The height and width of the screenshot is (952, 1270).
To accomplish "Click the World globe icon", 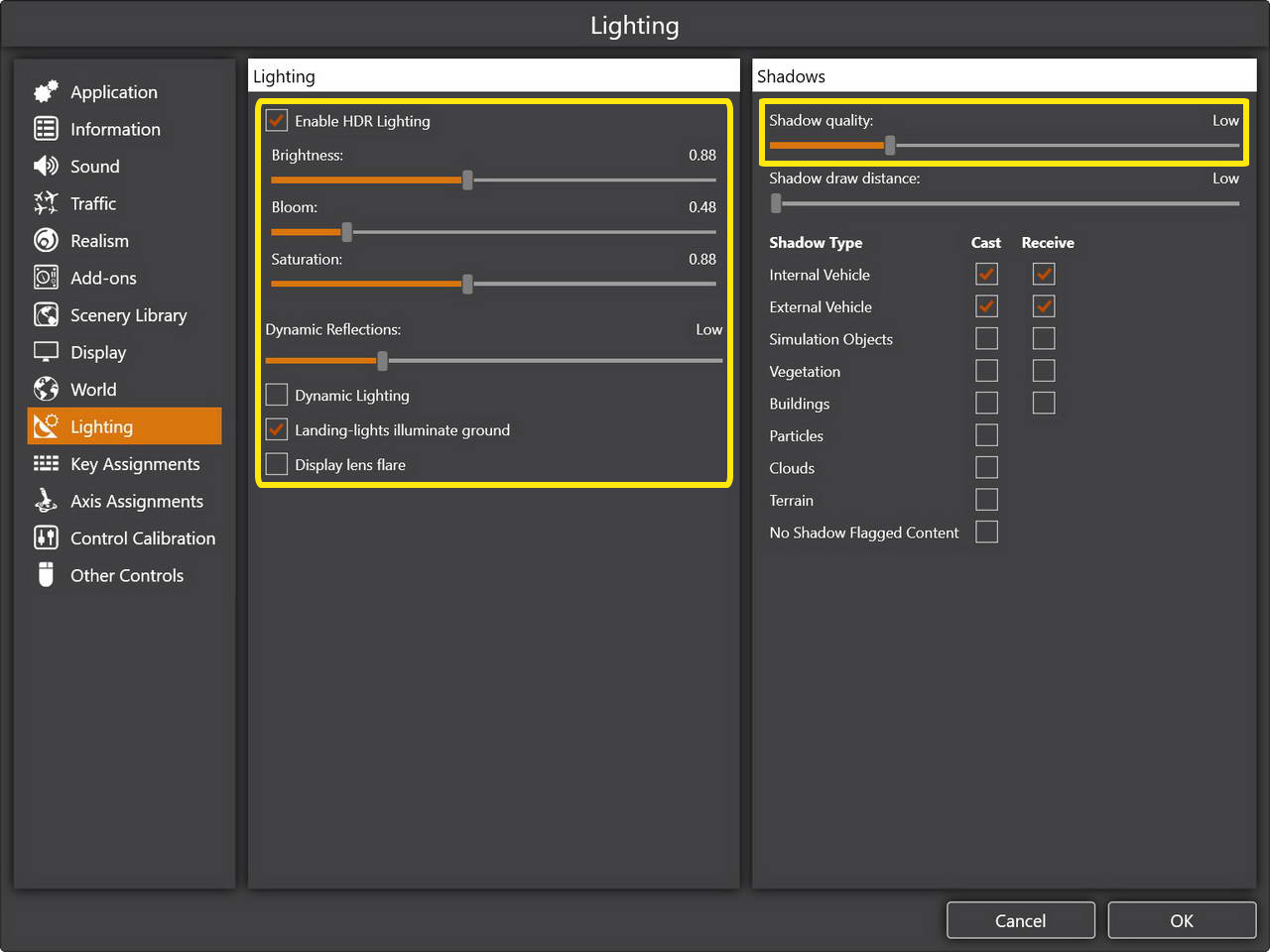I will (x=46, y=390).
